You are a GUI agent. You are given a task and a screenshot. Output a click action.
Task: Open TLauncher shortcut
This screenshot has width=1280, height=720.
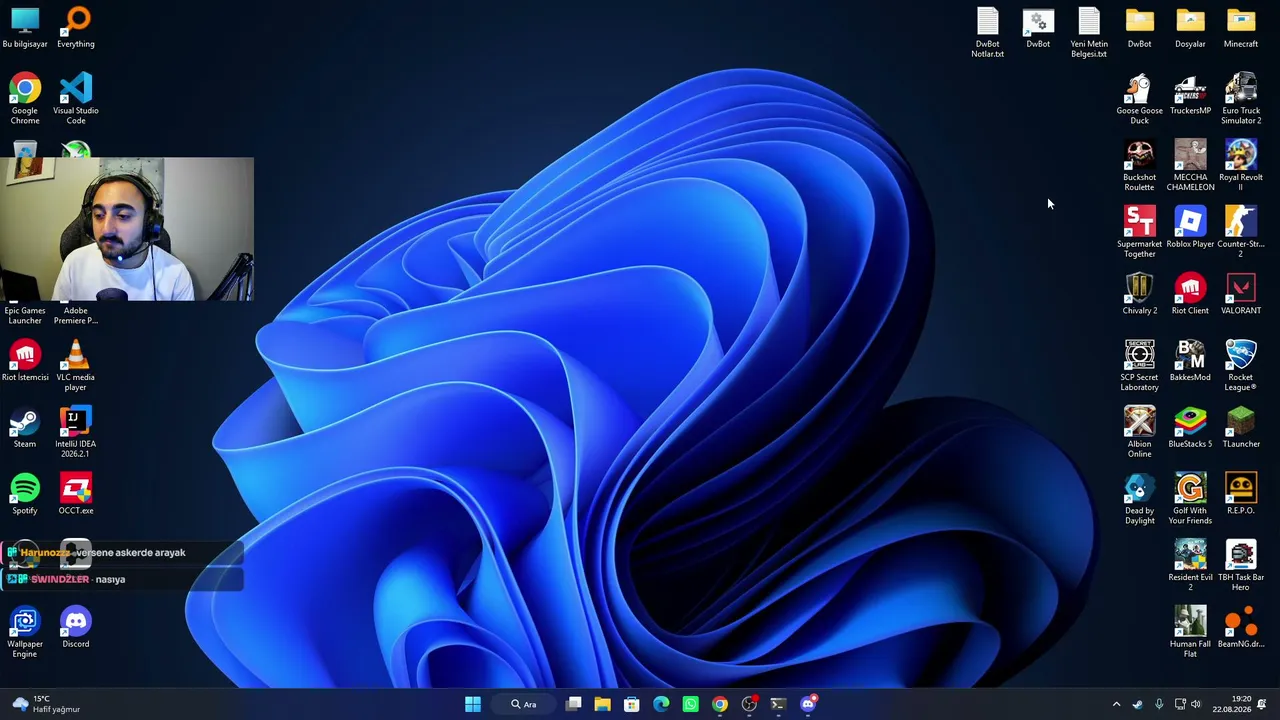coord(1241,427)
